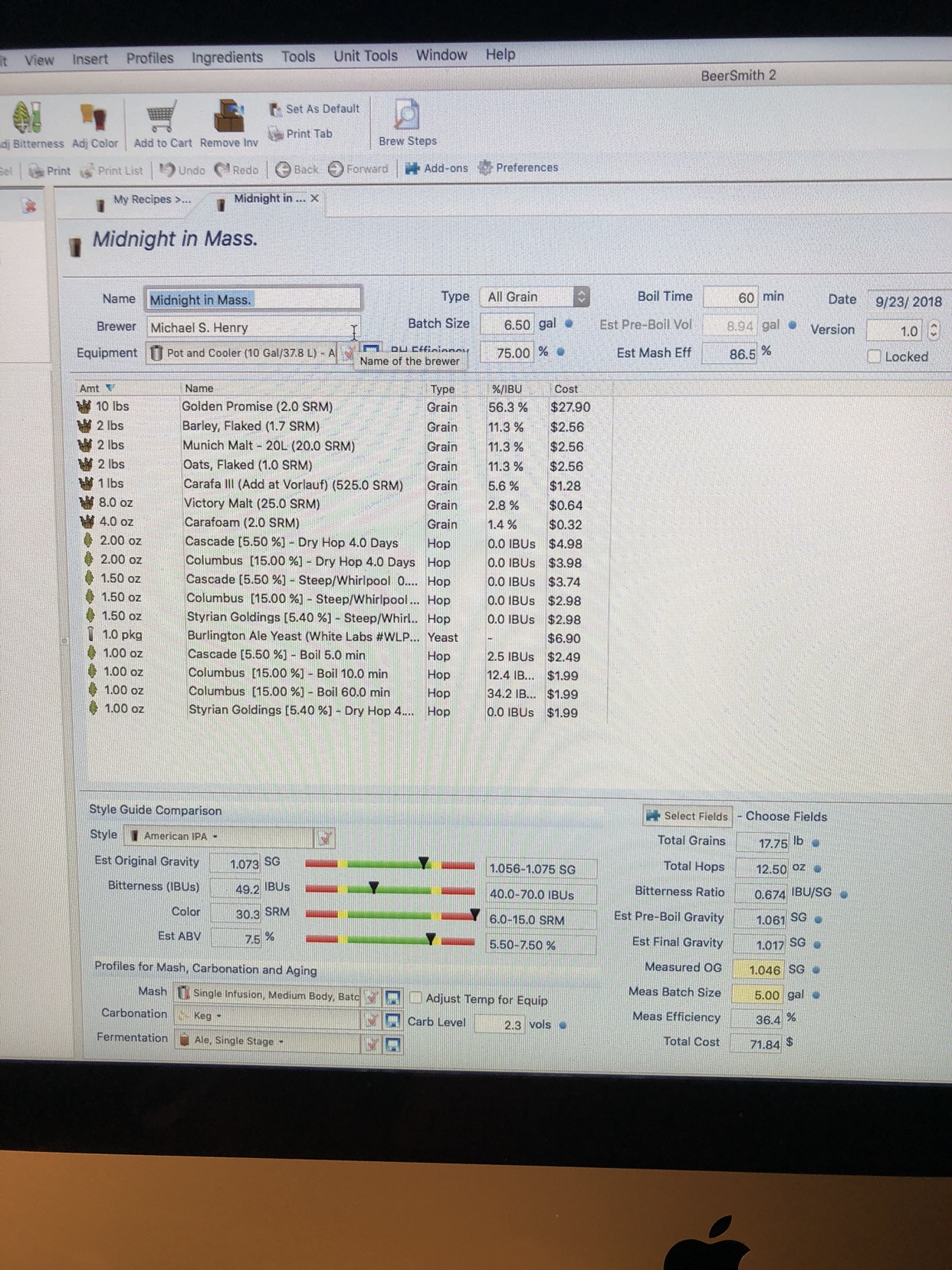The image size is (952, 1270).
Task: Click the Add to Cart icon
Action: coord(162,117)
